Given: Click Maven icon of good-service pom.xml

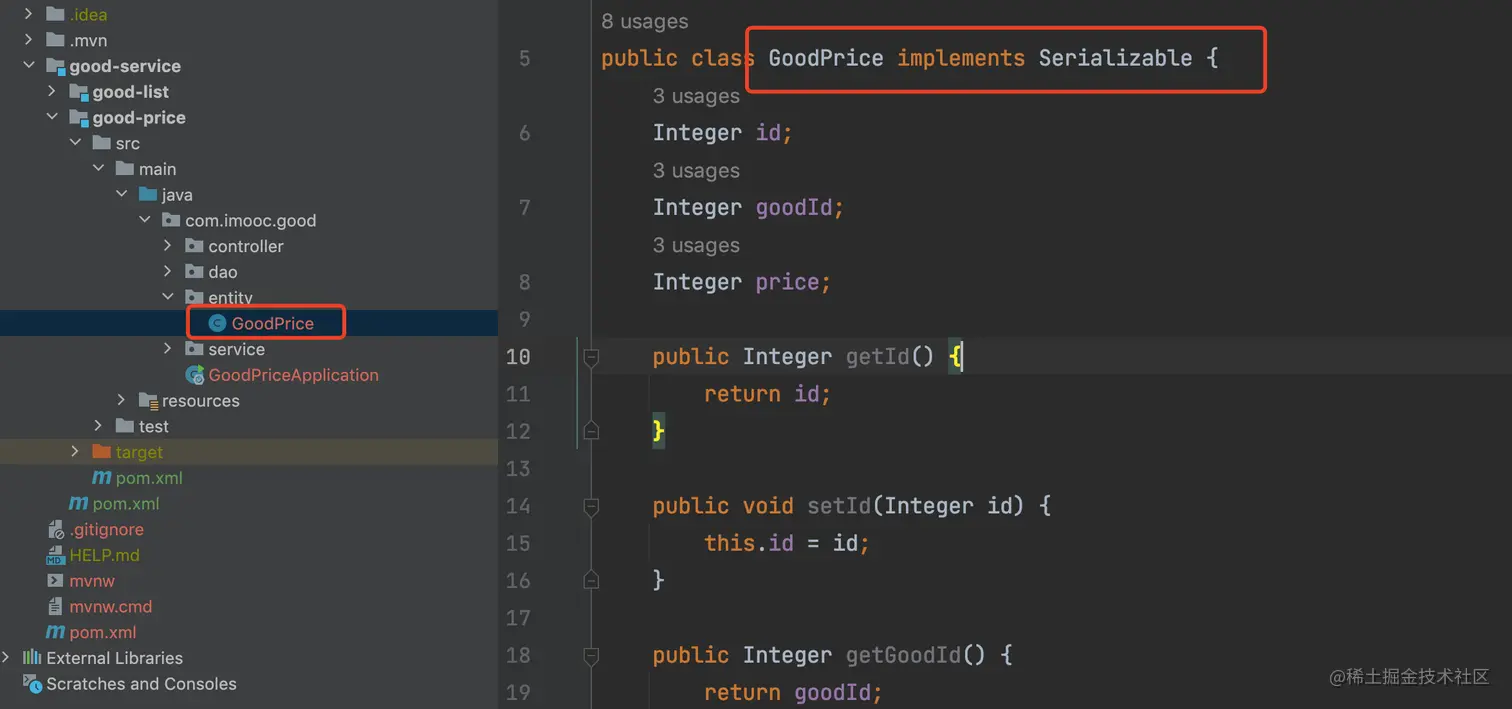Looking at the screenshot, I should (x=78, y=504).
